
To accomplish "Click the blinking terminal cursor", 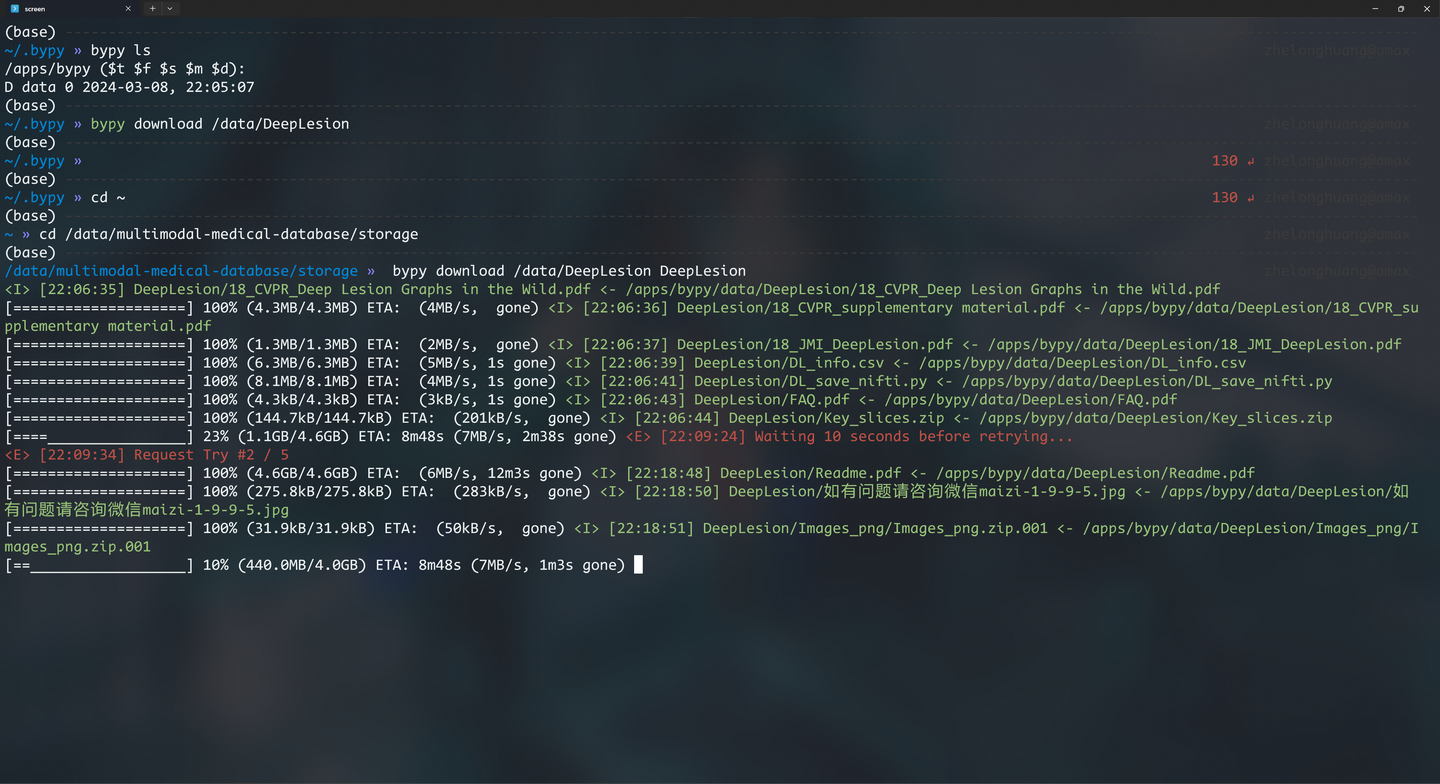I will (x=637, y=565).
